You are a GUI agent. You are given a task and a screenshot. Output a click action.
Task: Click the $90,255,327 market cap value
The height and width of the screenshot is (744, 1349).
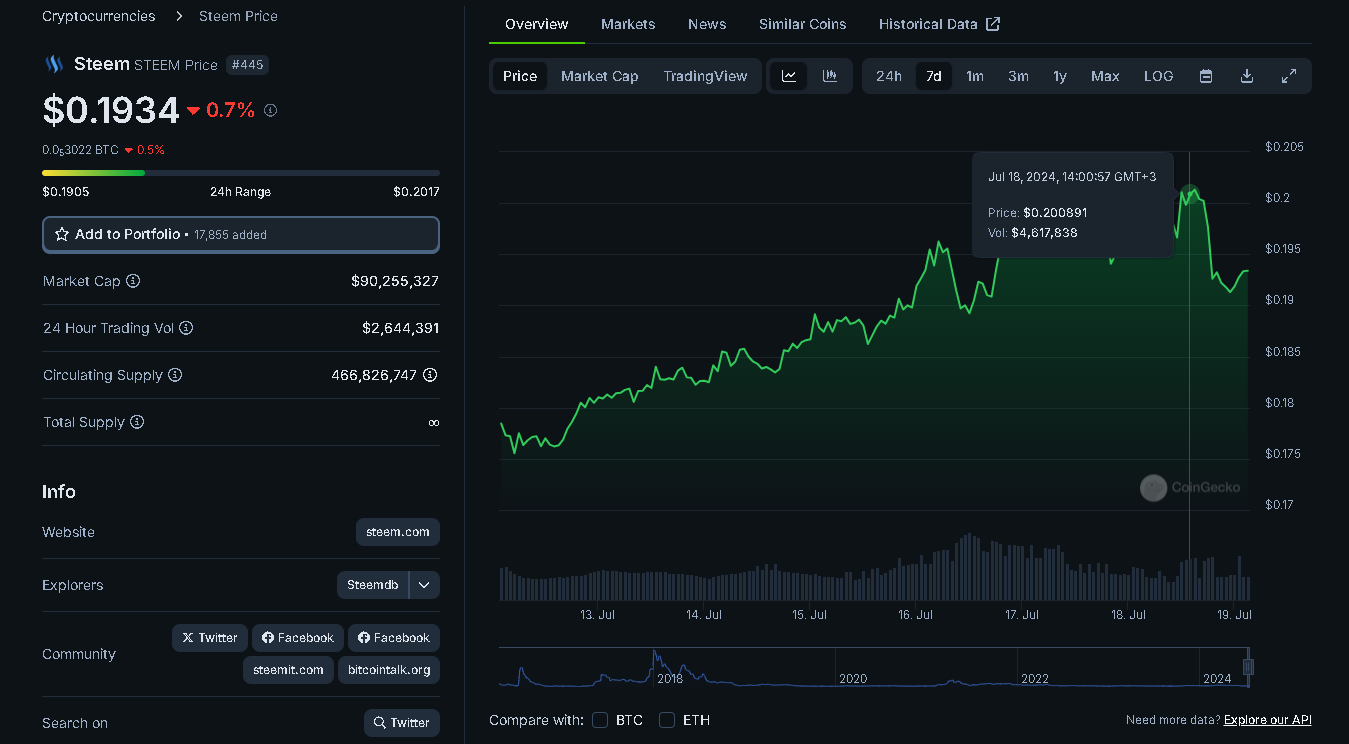point(395,281)
